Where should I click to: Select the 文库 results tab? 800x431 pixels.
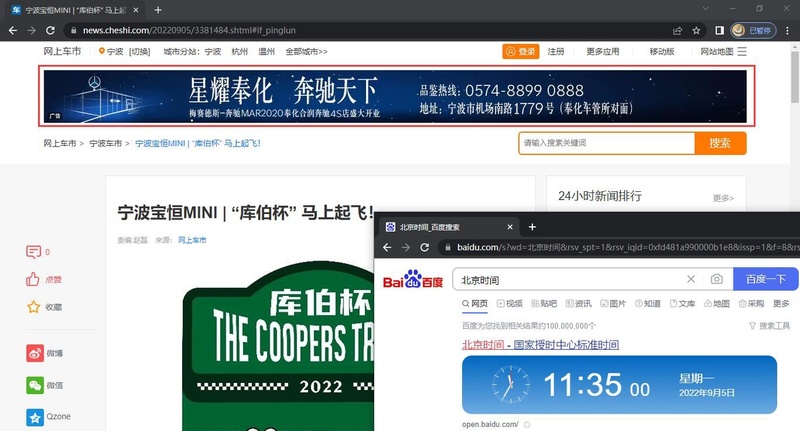click(x=682, y=303)
